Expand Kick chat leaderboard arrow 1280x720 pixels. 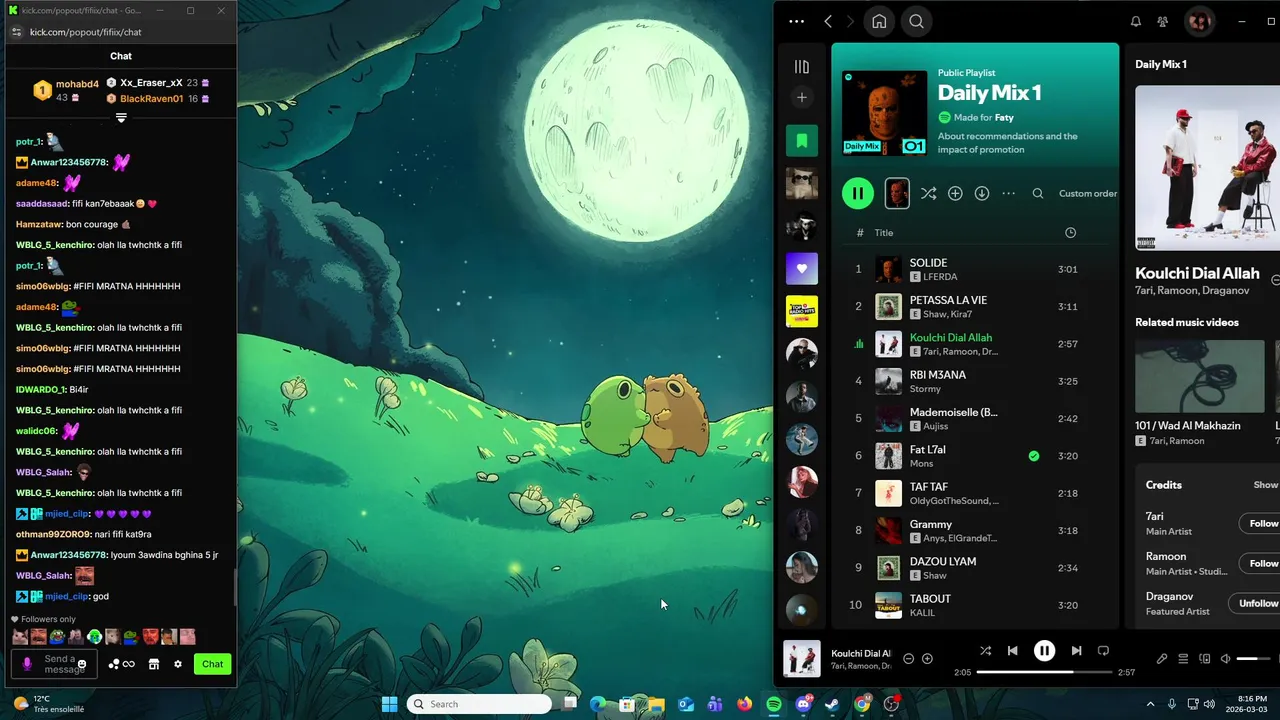[x=121, y=118]
